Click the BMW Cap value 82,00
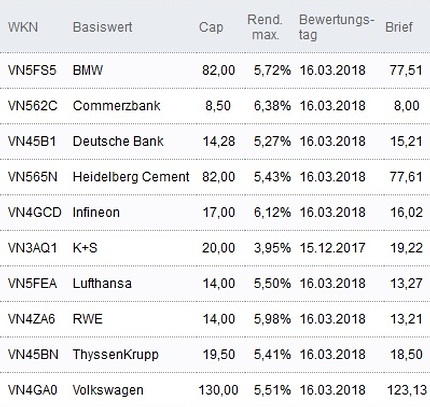 click(218, 70)
